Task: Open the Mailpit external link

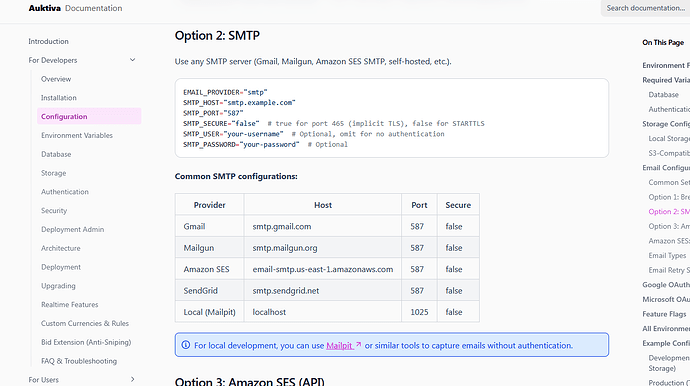Action: 344,346
